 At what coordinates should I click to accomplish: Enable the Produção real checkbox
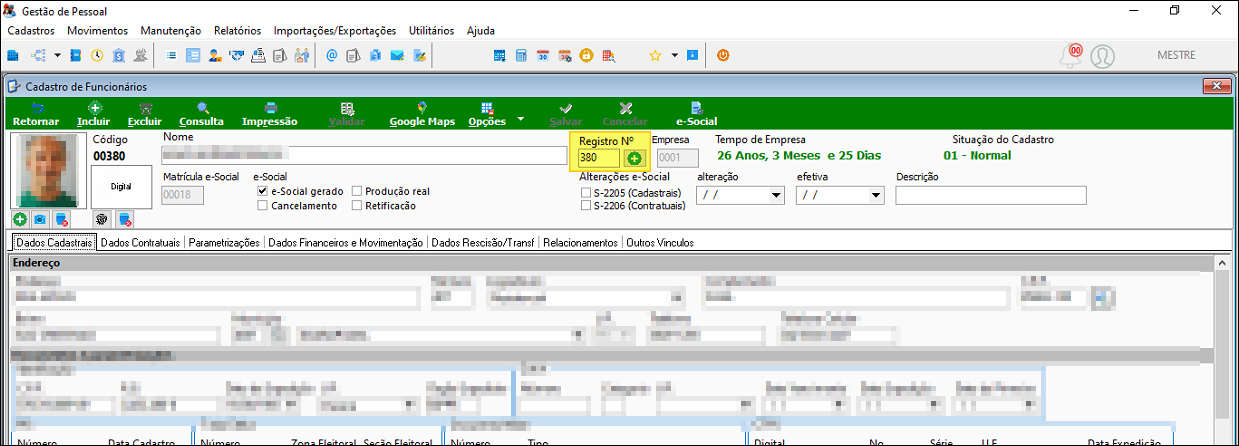click(357, 191)
